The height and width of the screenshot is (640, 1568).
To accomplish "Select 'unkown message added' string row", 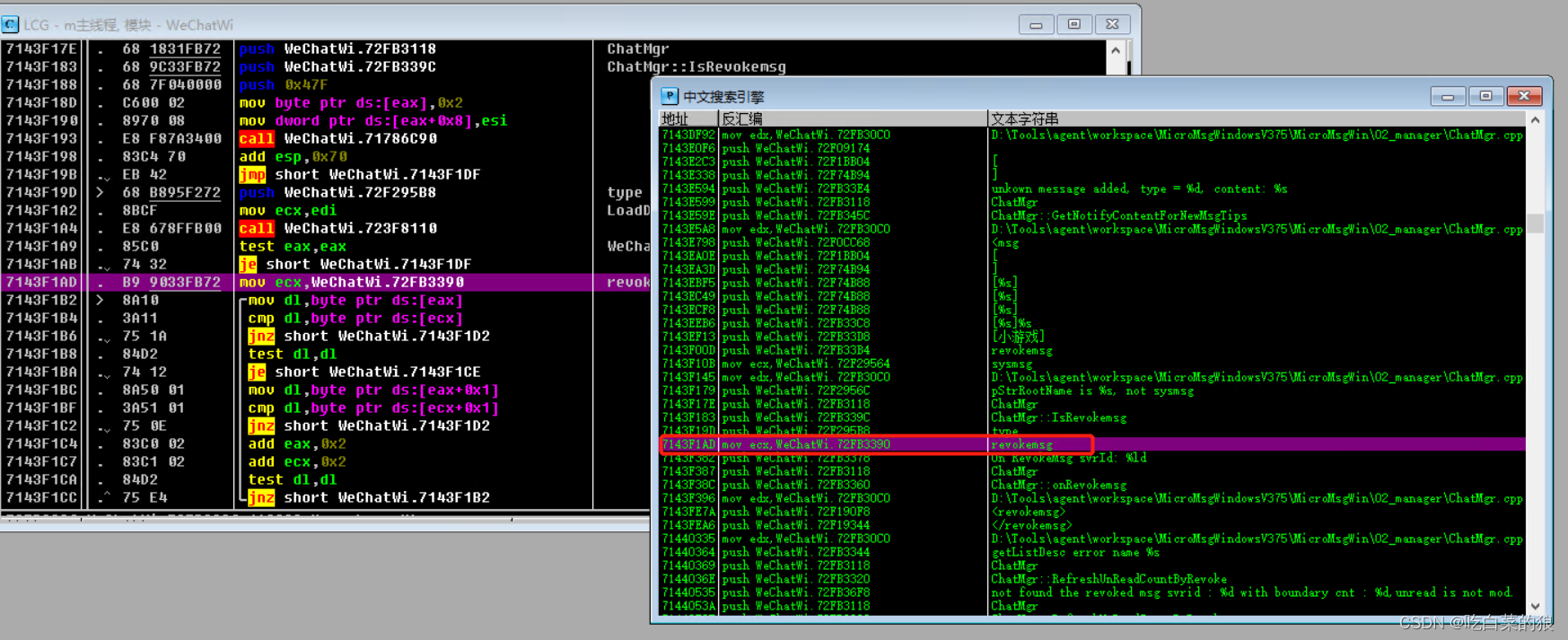I will (1092, 188).
